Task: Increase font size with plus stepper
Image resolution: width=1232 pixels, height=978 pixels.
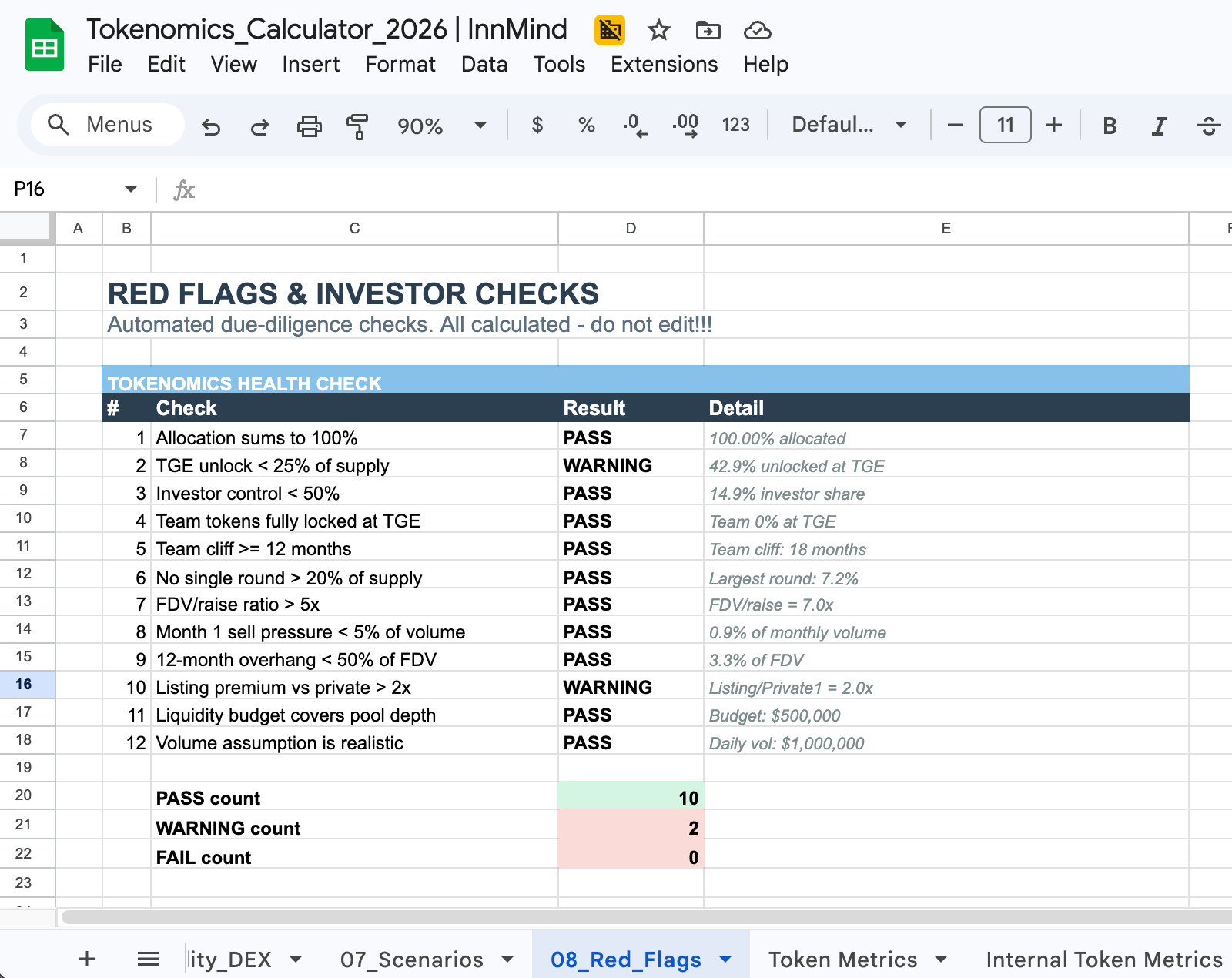Action: tap(1053, 125)
